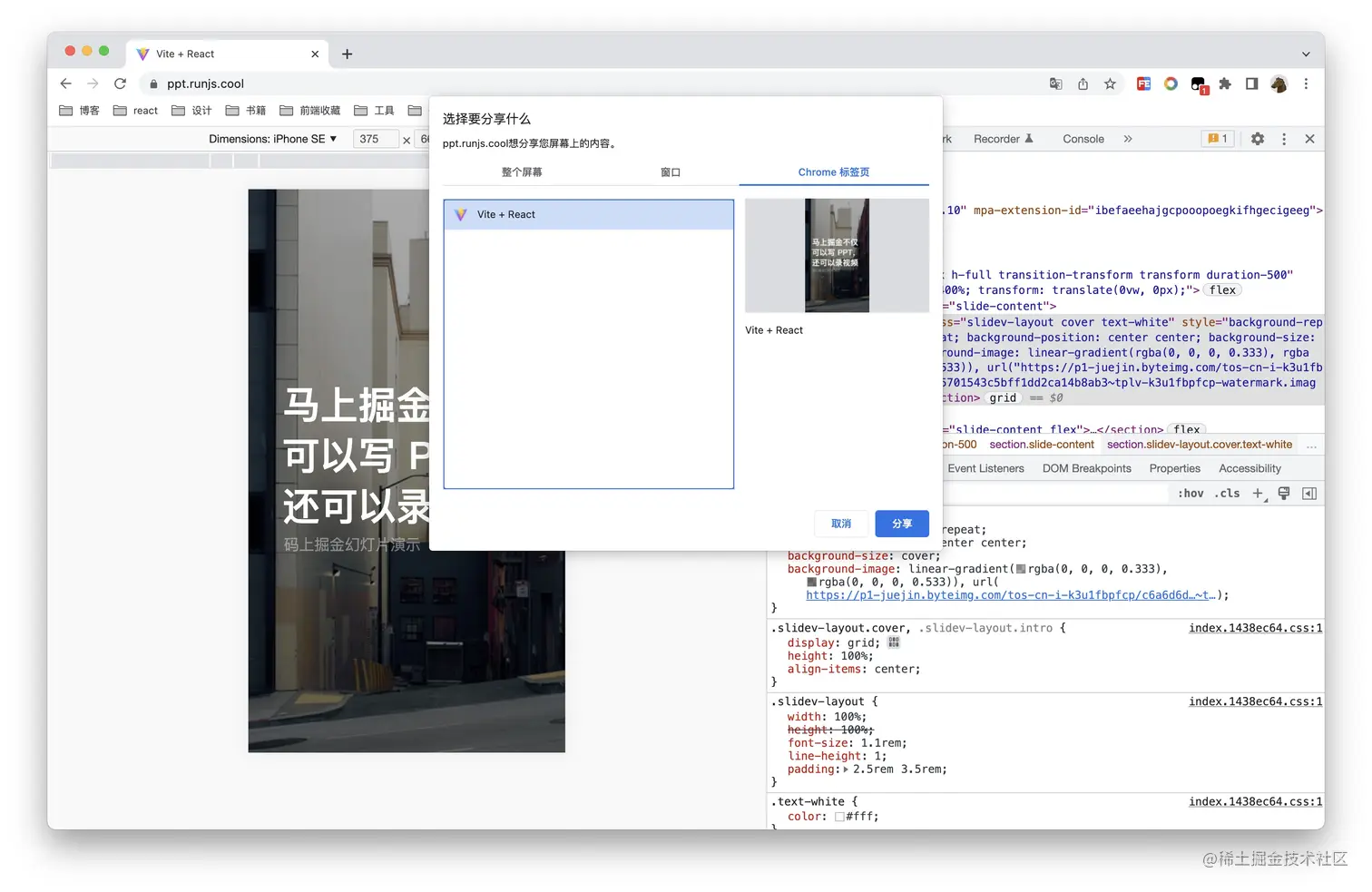The height and width of the screenshot is (892, 1372).
Task: Open the 前端收藏 bookmarks folder
Action: [310, 111]
